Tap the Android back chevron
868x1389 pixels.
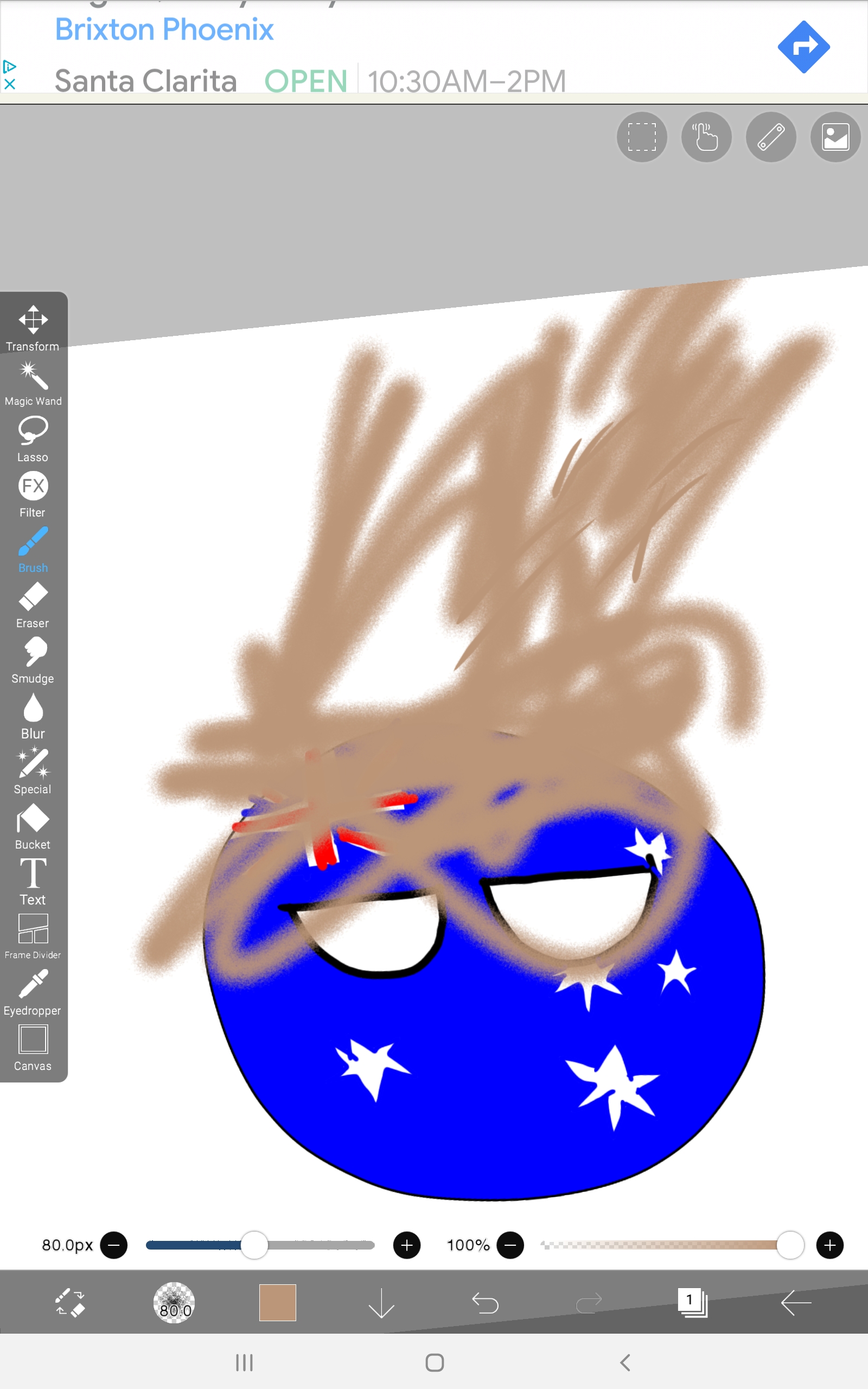[625, 1362]
